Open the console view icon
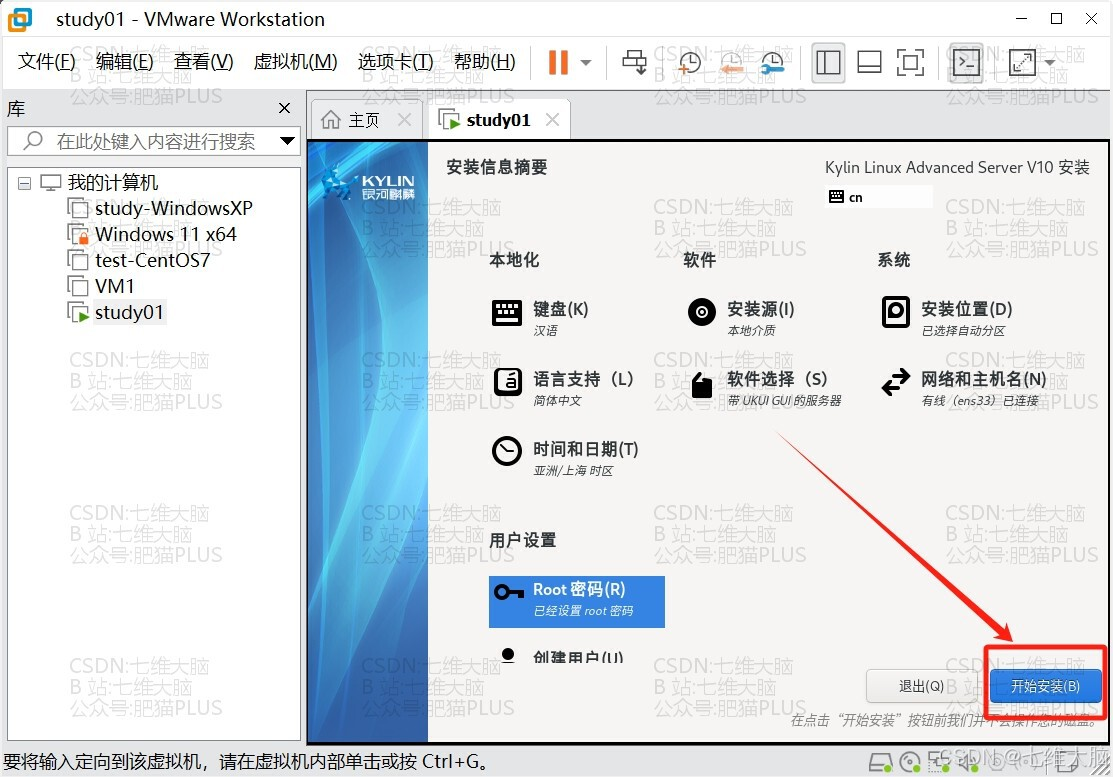This screenshot has height=777, width=1113. point(966,62)
